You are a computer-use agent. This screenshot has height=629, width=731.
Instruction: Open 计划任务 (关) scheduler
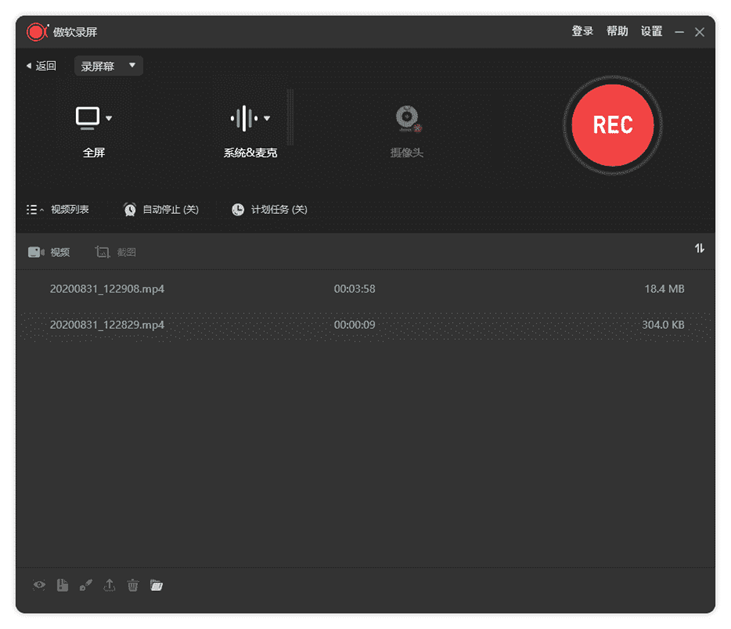[x=269, y=209]
